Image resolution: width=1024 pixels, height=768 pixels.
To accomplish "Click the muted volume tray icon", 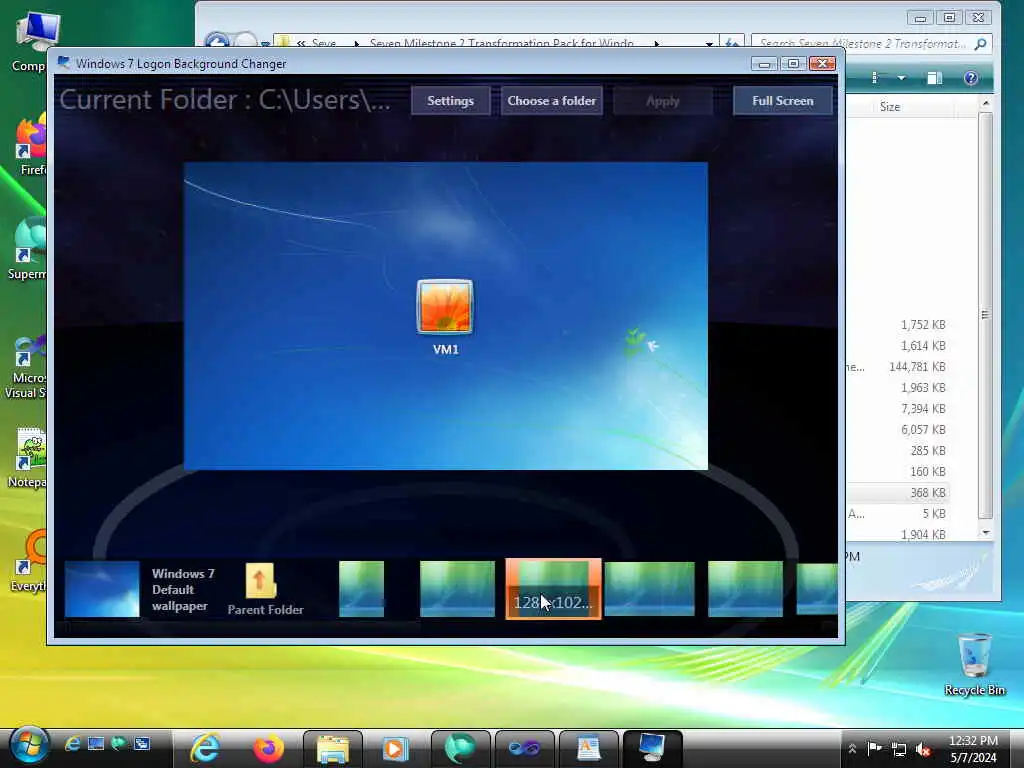I will tap(923, 749).
